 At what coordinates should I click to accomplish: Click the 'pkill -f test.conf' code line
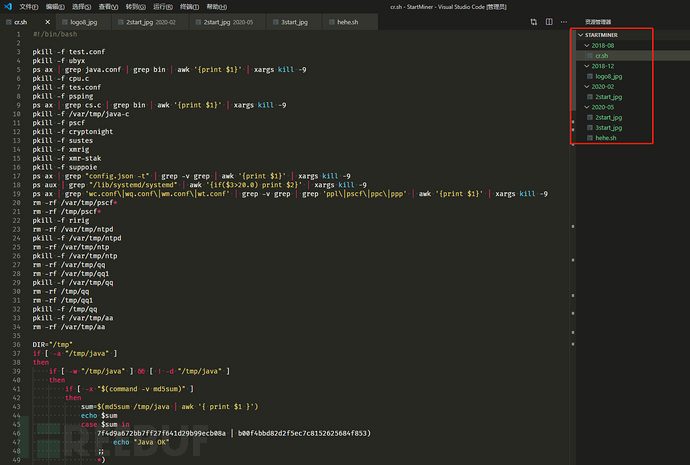(69, 52)
